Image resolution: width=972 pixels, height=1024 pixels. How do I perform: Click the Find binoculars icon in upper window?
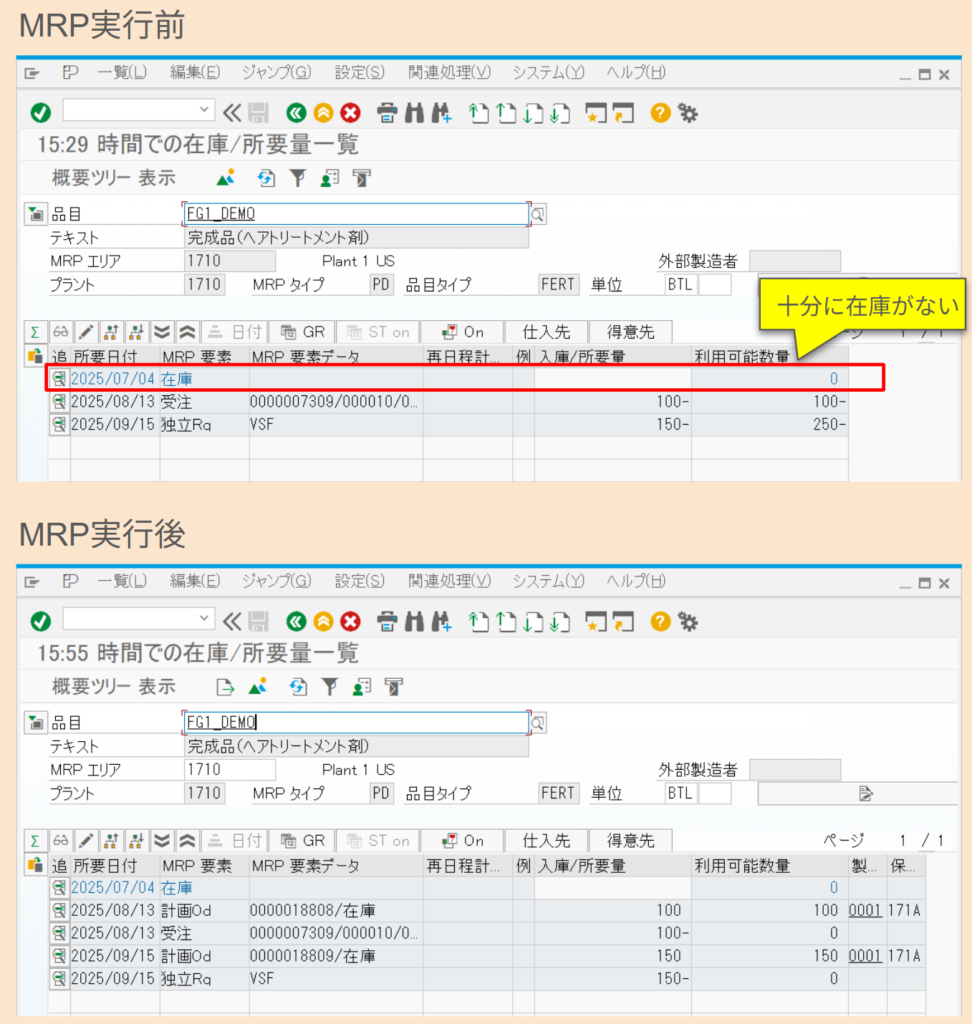click(x=414, y=113)
